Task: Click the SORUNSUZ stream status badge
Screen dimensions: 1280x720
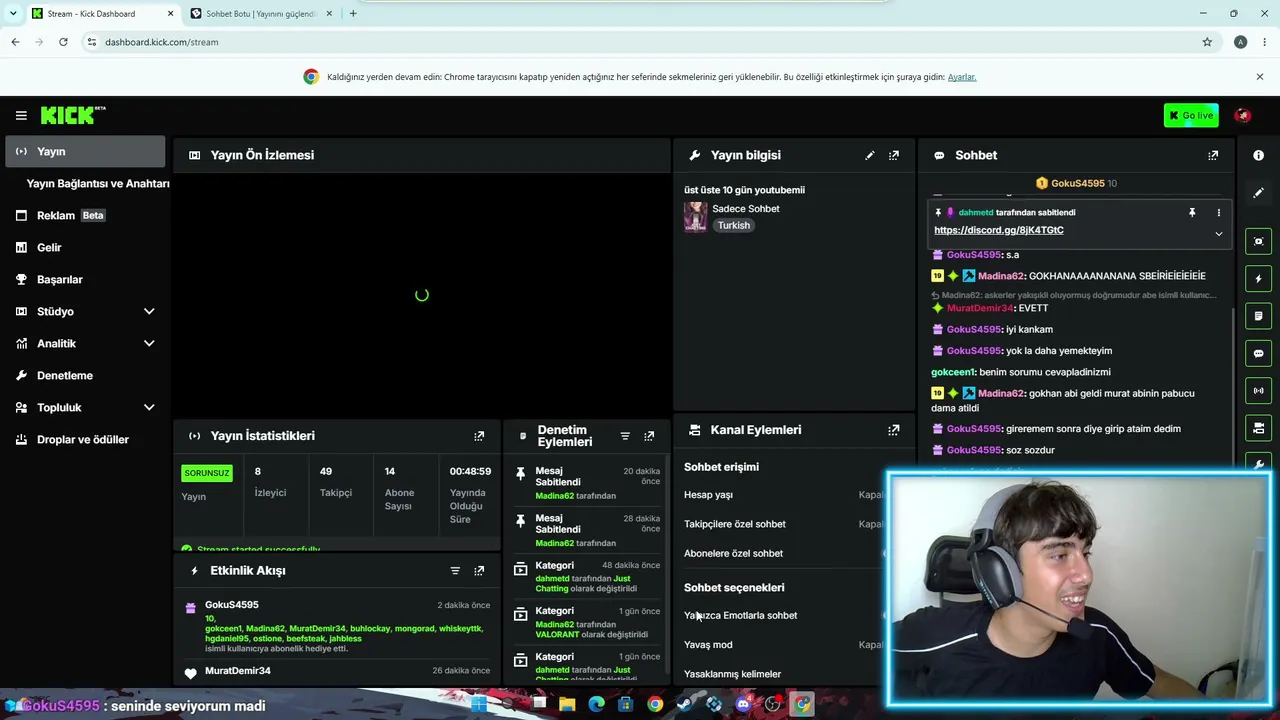Action: (207, 473)
